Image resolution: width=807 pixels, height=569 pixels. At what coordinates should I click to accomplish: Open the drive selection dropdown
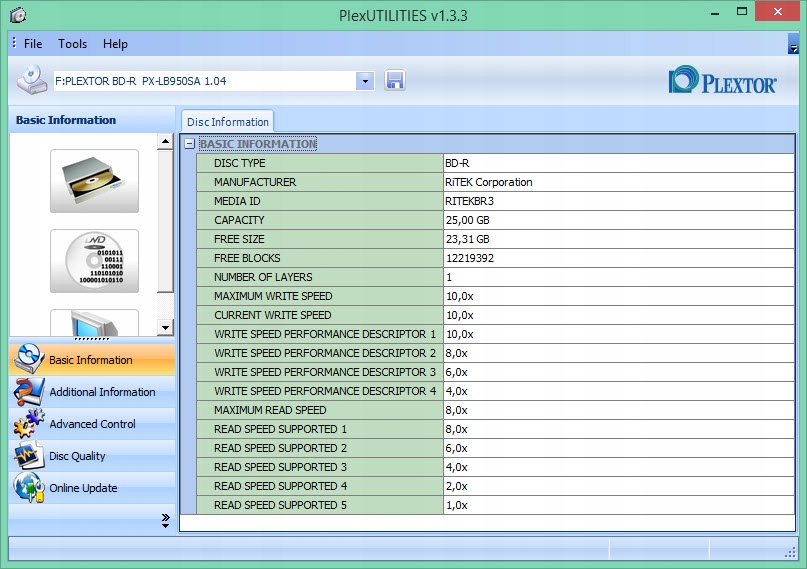[x=365, y=81]
